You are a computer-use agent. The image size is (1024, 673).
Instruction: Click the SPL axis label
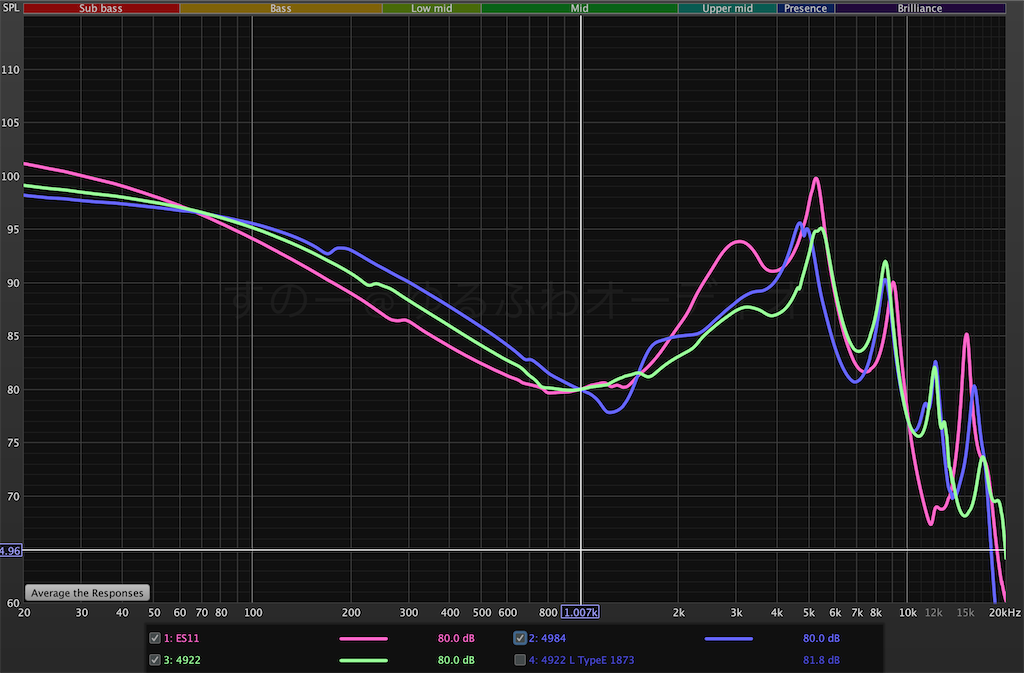[10, 8]
